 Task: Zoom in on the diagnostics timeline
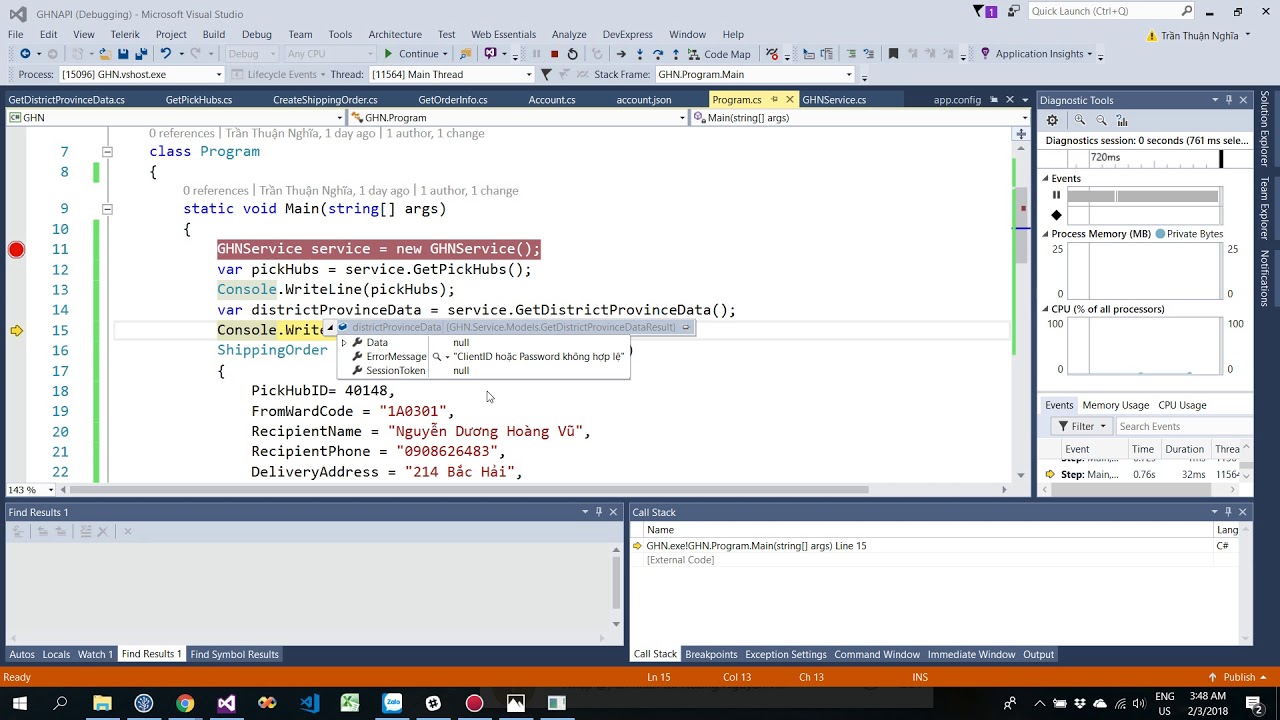click(x=1080, y=120)
